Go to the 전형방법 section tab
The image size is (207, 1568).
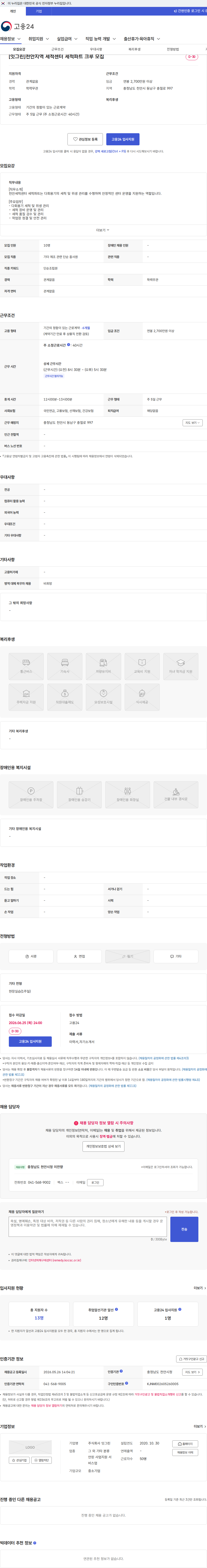pos(173,49)
